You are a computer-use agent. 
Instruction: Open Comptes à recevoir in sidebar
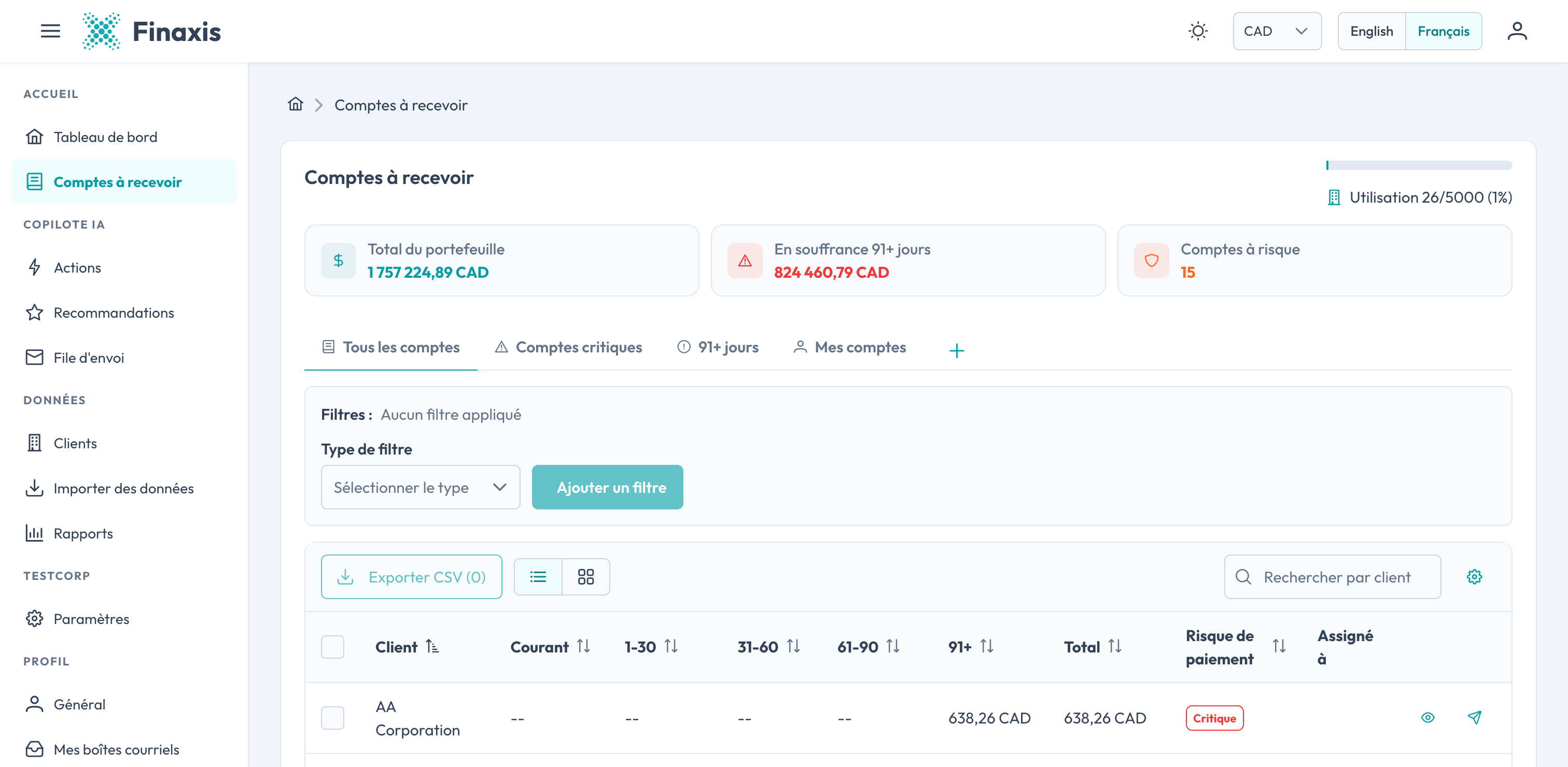[124, 182]
